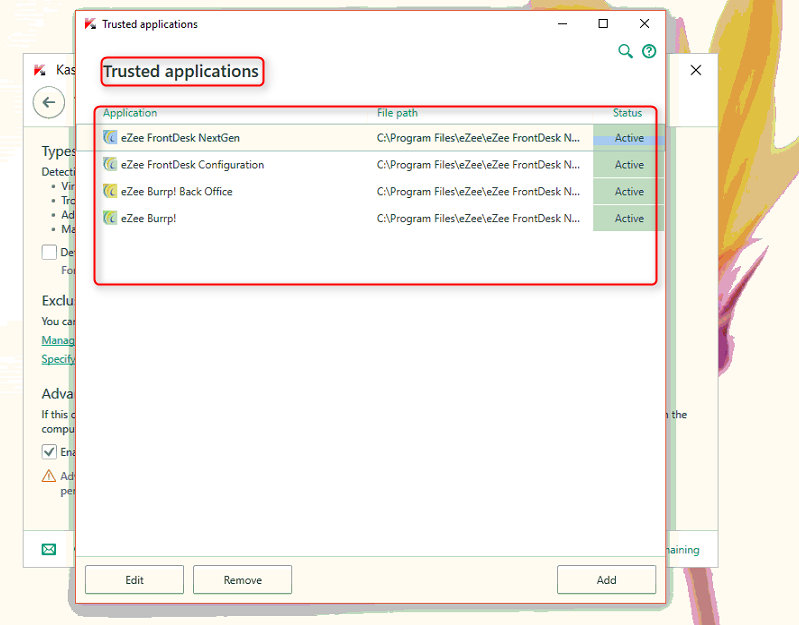Click Active status of eZee FrontDesk Configuration
This screenshot has width=799, height=625.
tap(629, 165)
